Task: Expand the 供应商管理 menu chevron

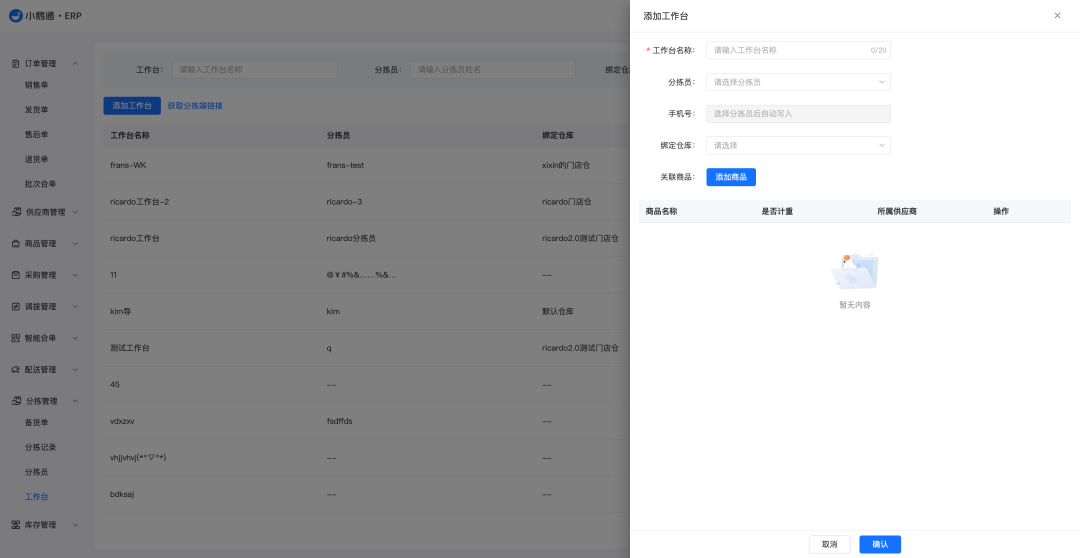Action: [75, 212]
